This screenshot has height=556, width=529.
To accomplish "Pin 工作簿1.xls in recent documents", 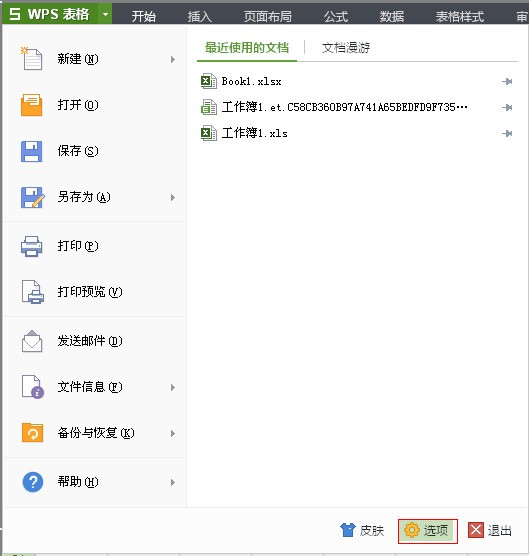I will click(x=507, y=133).
